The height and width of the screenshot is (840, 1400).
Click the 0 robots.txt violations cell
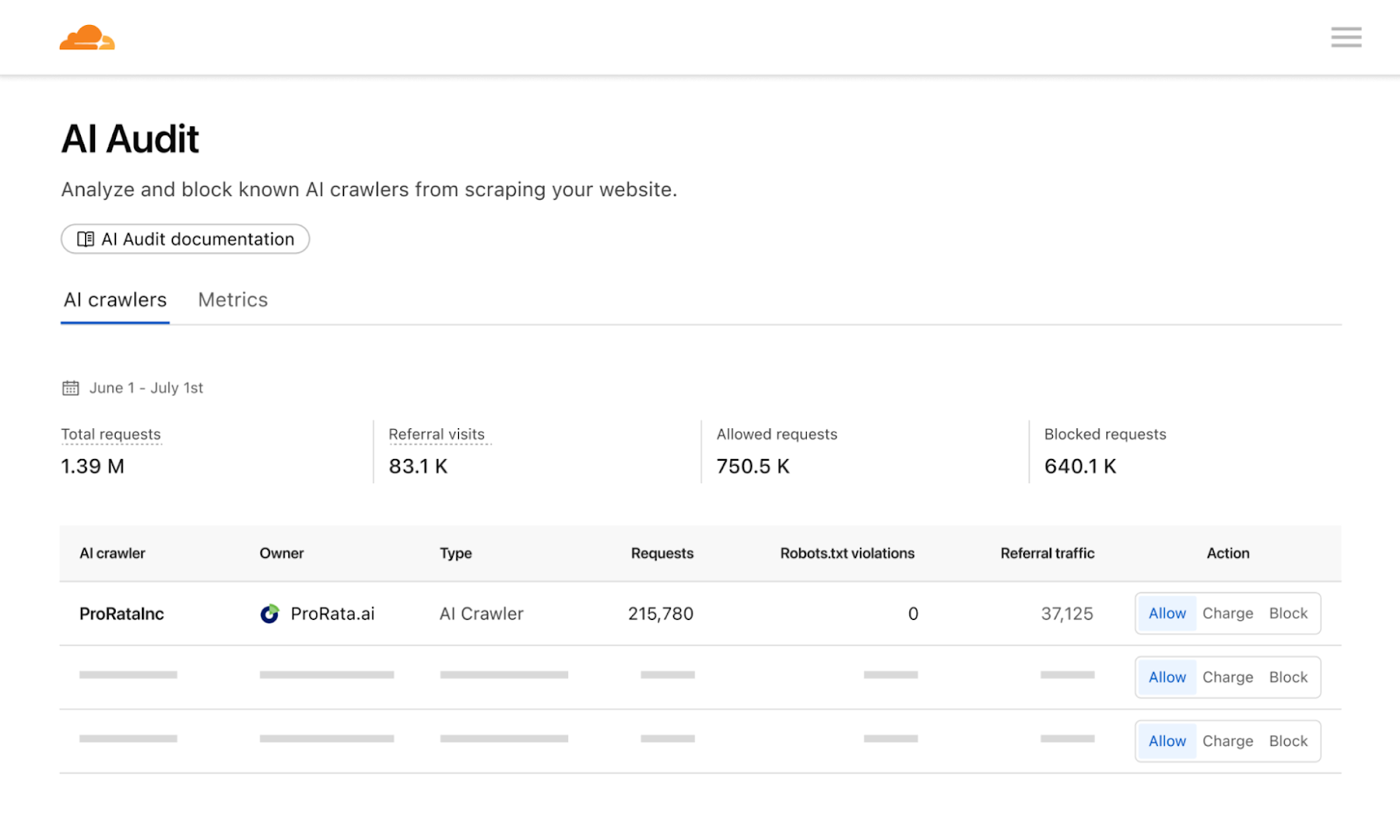point(913,613)
